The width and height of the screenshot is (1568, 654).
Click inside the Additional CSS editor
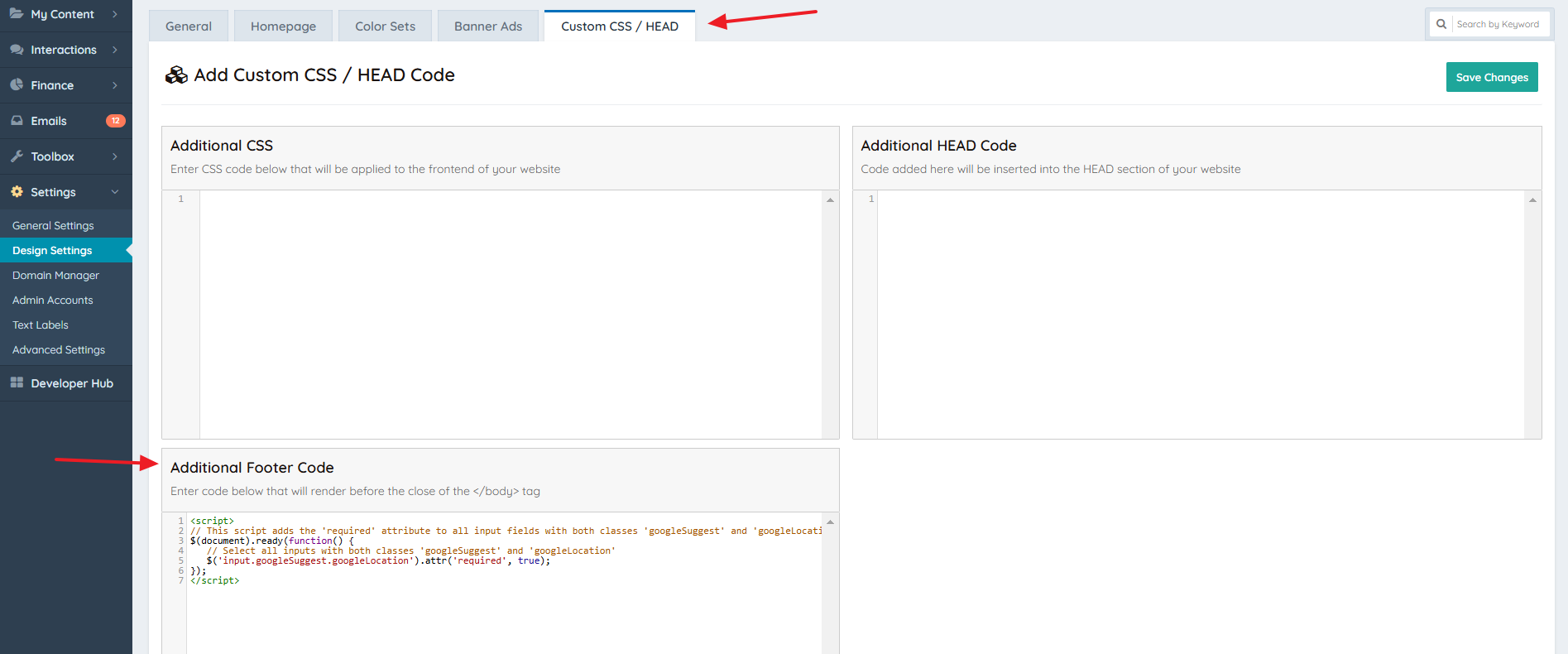(511, 315)
